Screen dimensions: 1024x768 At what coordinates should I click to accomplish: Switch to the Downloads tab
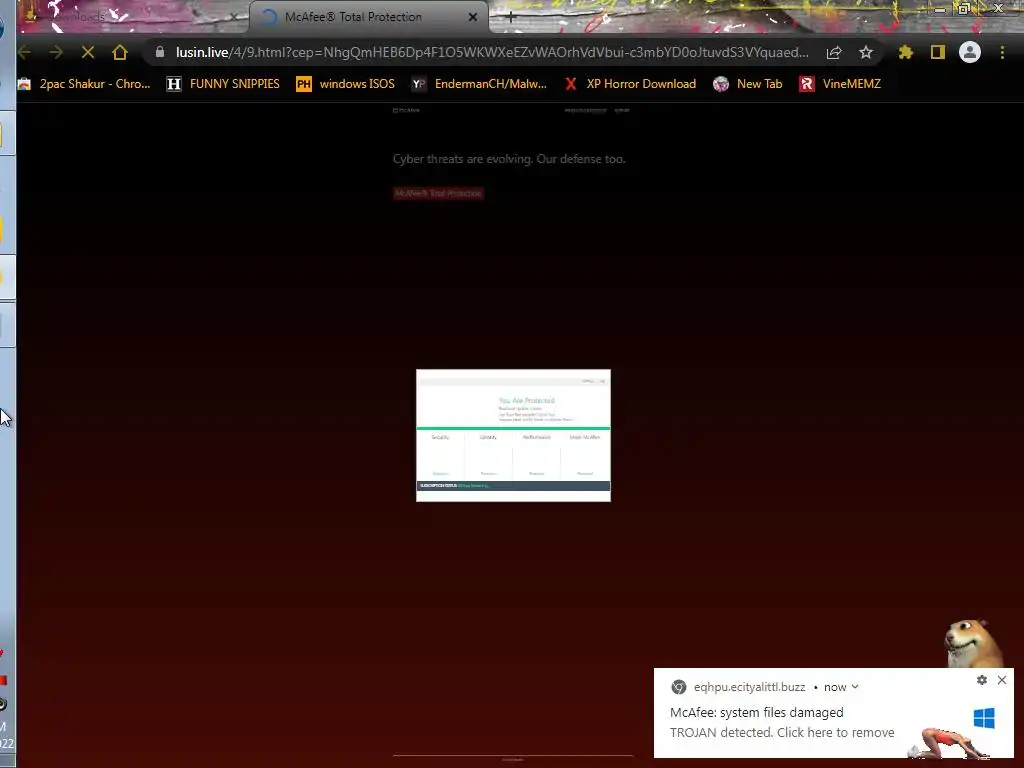(x=131, y=17)
